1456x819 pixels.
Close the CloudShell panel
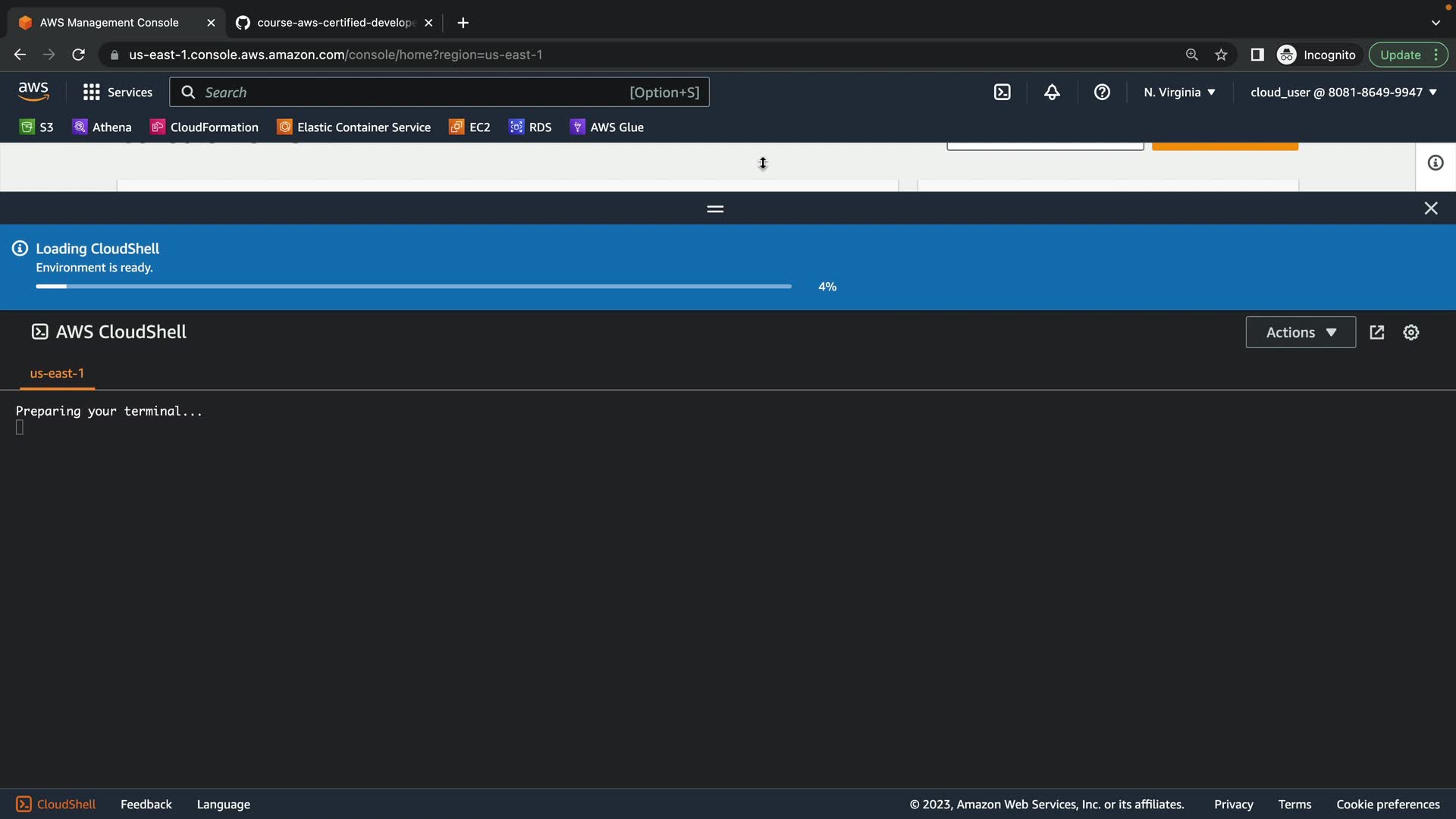(1431, 208)
